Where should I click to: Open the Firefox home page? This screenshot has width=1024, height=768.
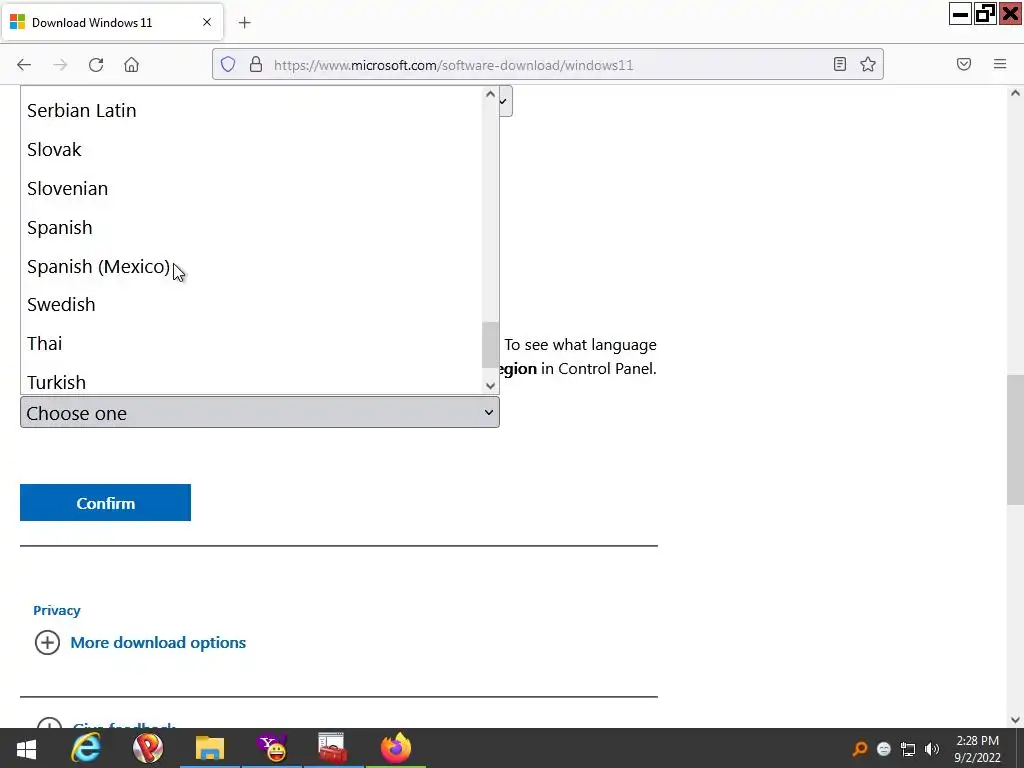pyautogui.click(x=131, y=65)
